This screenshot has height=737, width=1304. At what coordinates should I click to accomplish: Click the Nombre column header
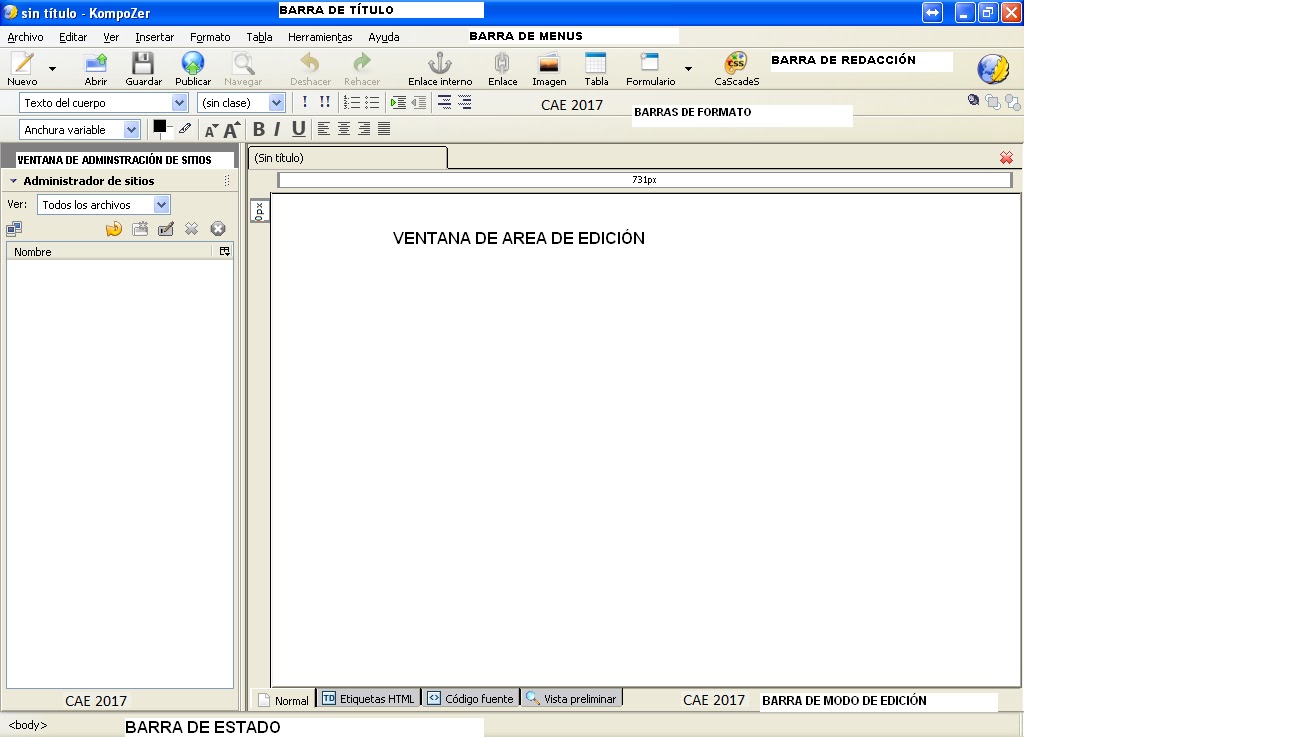point(111,251)
